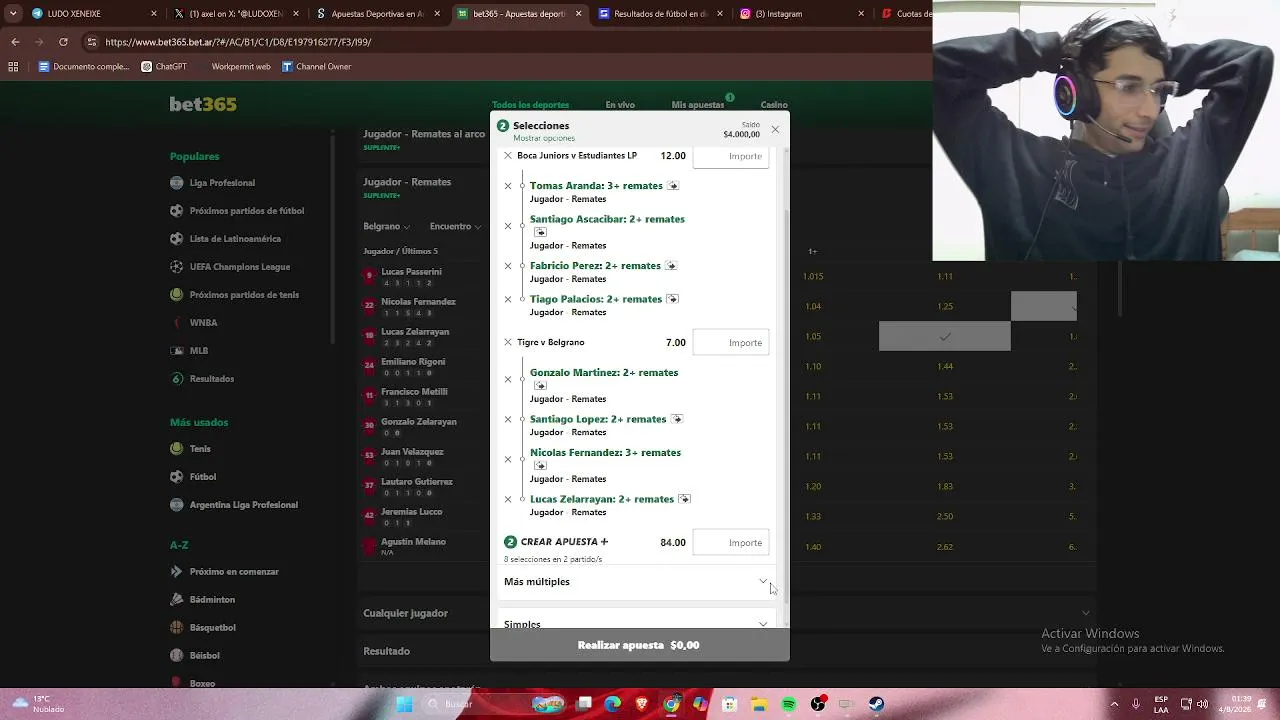Click edit icon beside Fabricio Perez selection
Viewport: 1280px width, 720px height.
[x=671, y=266]
